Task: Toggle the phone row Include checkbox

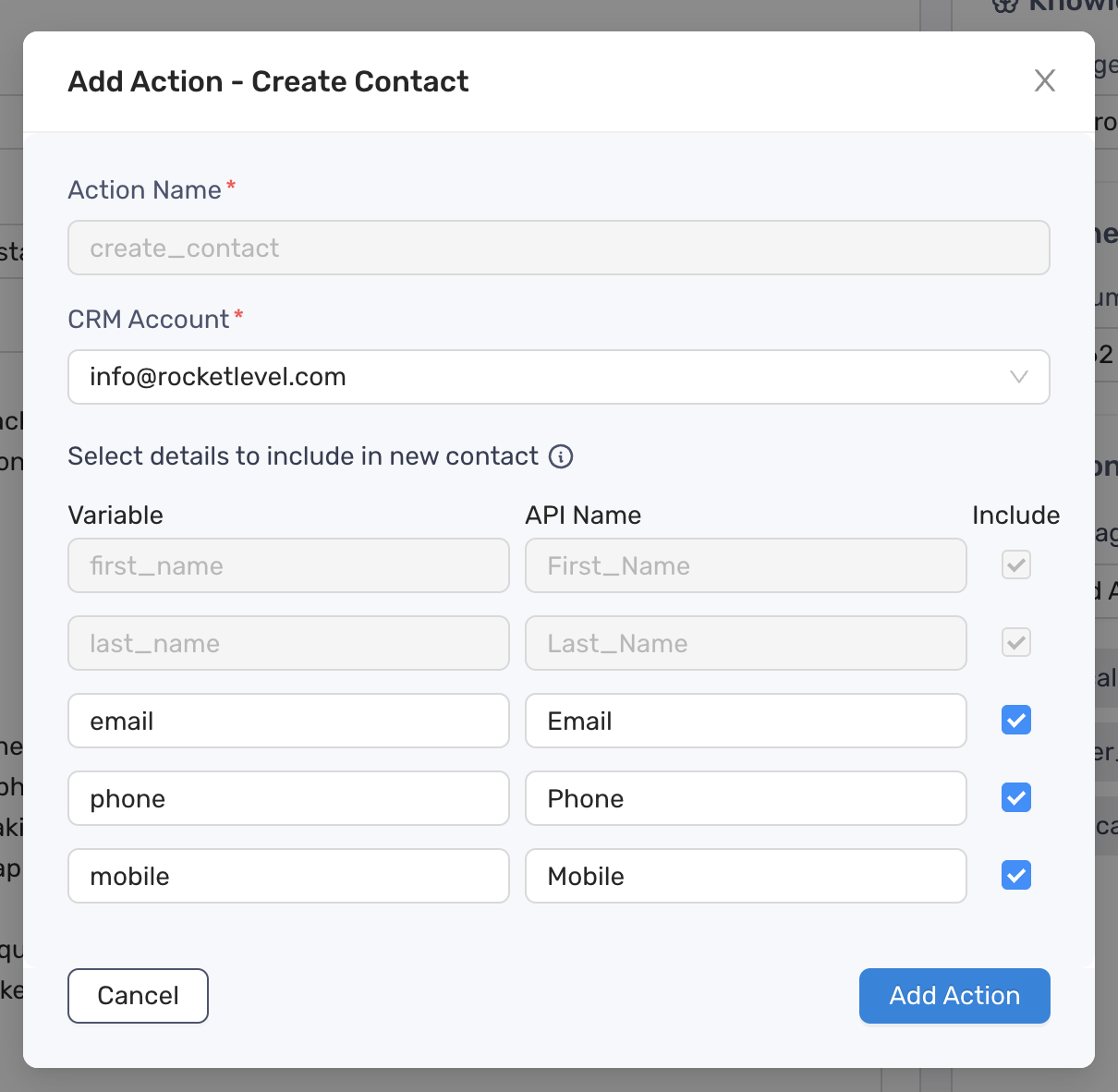Action: 1015,798
